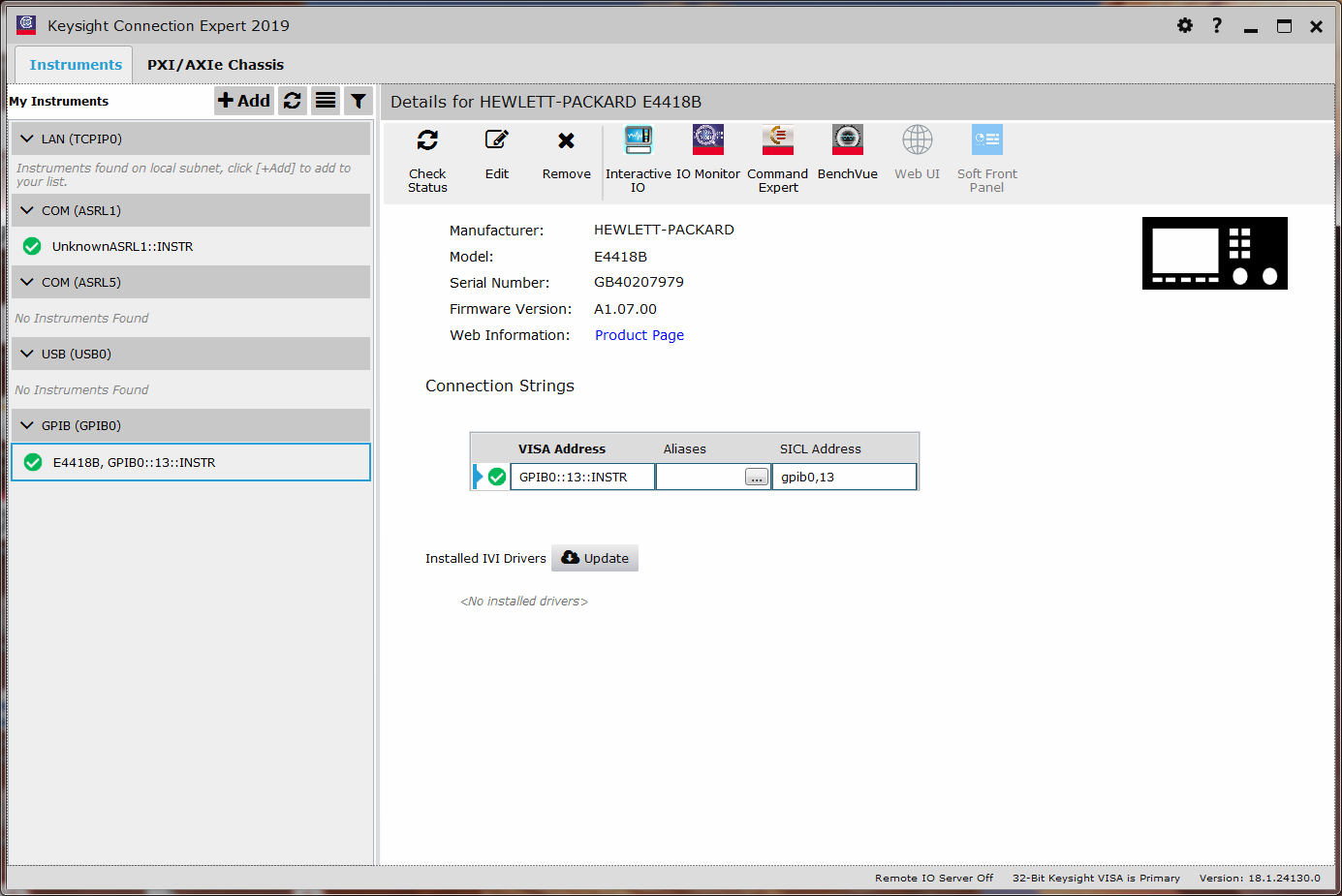1342x896 pixels.
Task: Click the Update IVI drivers button
Action: (595, 558)
